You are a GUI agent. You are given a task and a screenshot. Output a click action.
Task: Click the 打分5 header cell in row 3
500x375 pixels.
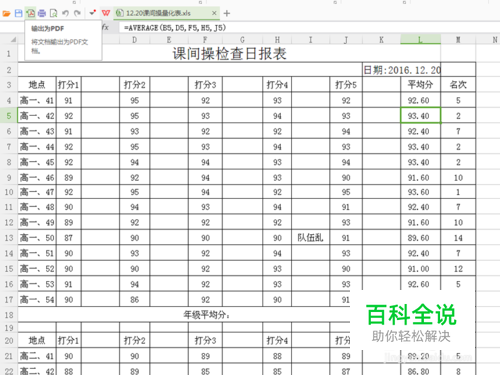[x=346, y=85]
